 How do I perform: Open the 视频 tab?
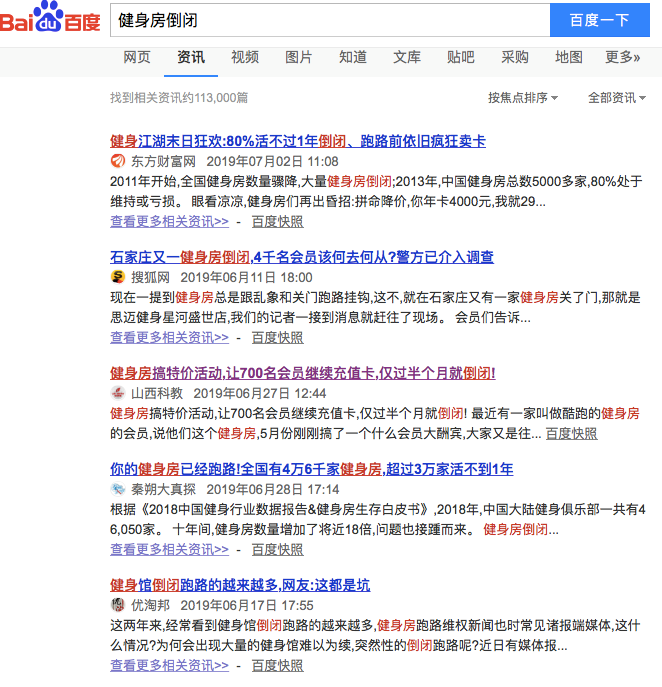pos(245,57)
